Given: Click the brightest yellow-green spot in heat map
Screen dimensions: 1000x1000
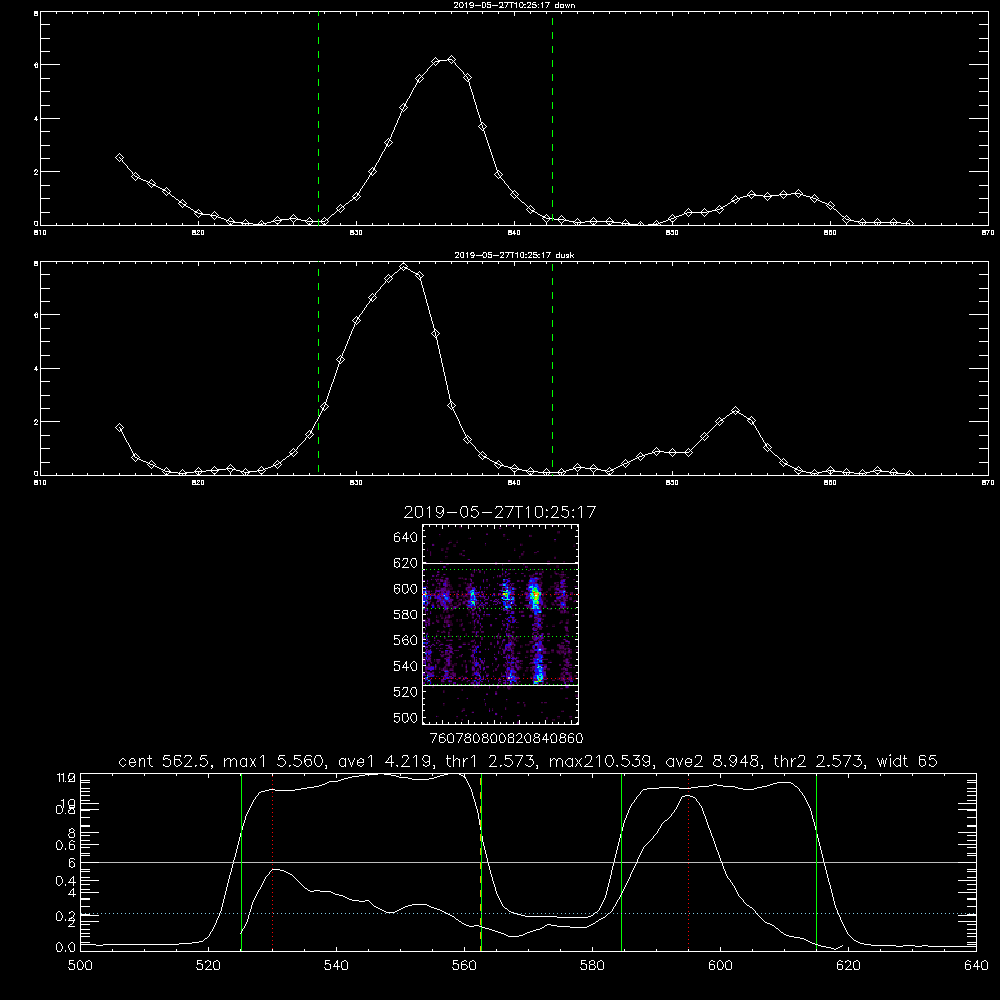Looking at the screenshot, I should [536, 596].
